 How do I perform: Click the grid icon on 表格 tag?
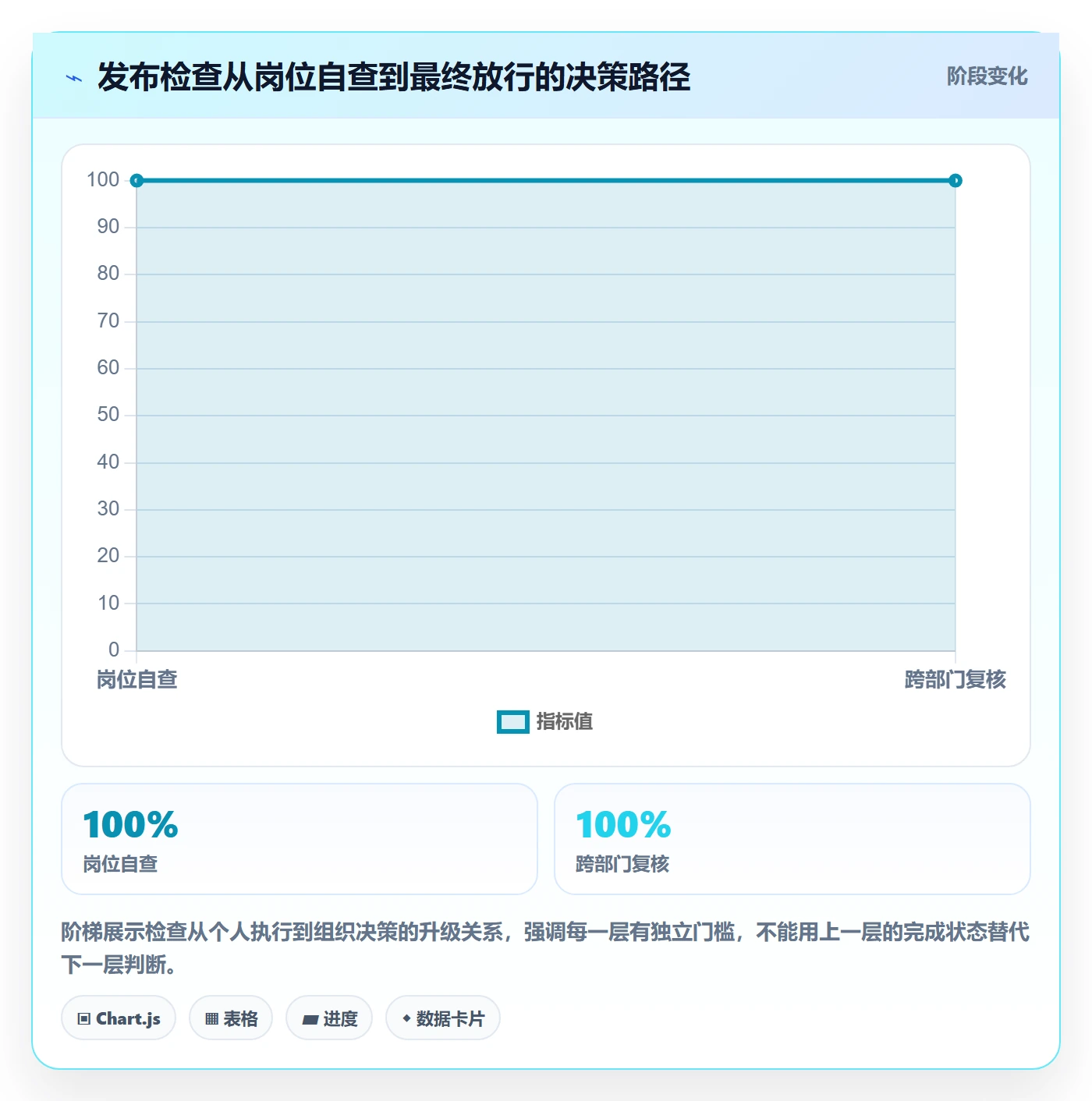[211, 1018]
